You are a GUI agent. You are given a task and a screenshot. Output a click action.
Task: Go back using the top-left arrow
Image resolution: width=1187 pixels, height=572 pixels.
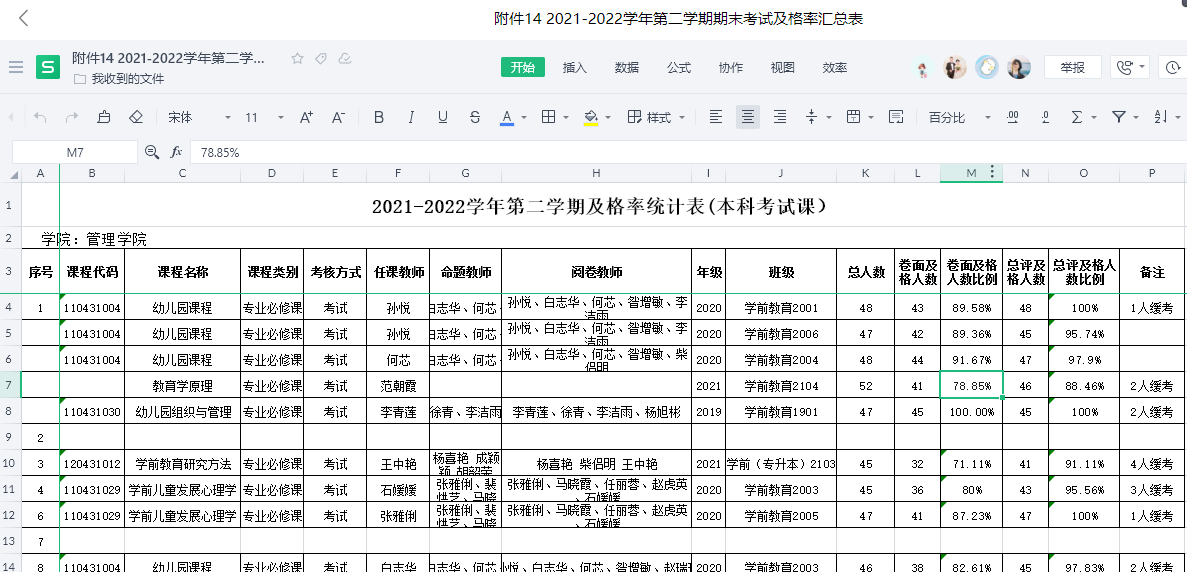click(x=23, y=18)
